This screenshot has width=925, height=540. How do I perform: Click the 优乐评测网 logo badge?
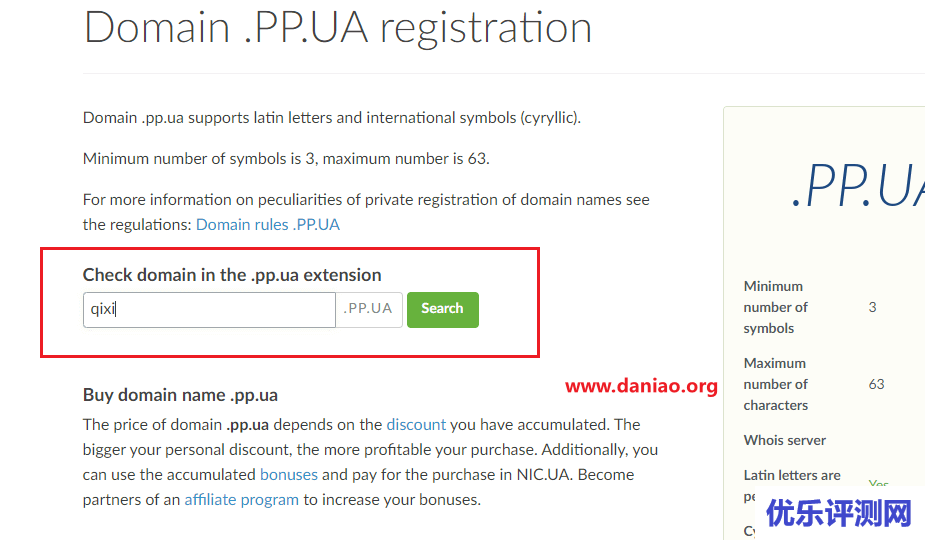pos(839,513)
